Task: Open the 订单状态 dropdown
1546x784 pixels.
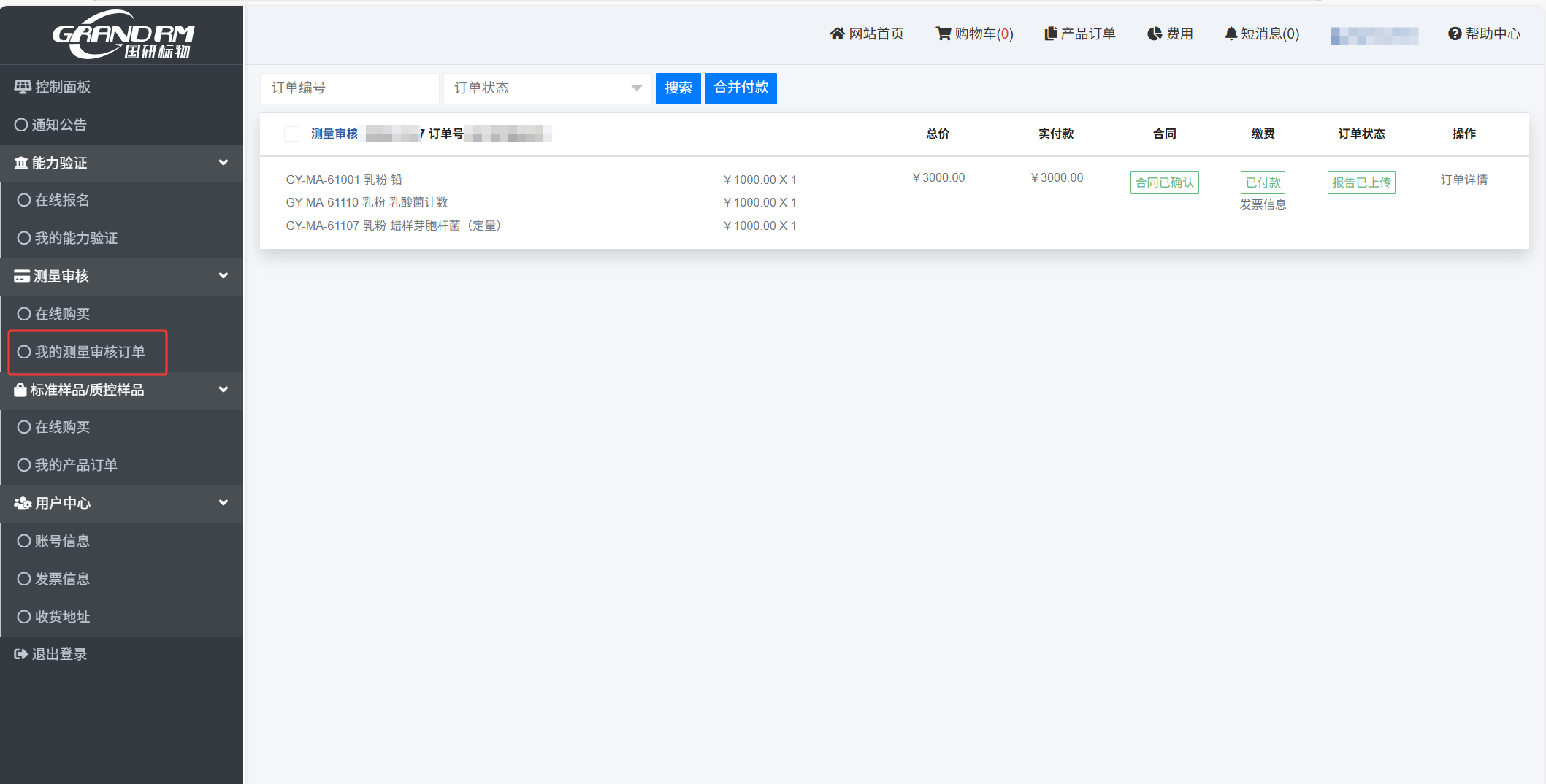Action: click(547, 88)
